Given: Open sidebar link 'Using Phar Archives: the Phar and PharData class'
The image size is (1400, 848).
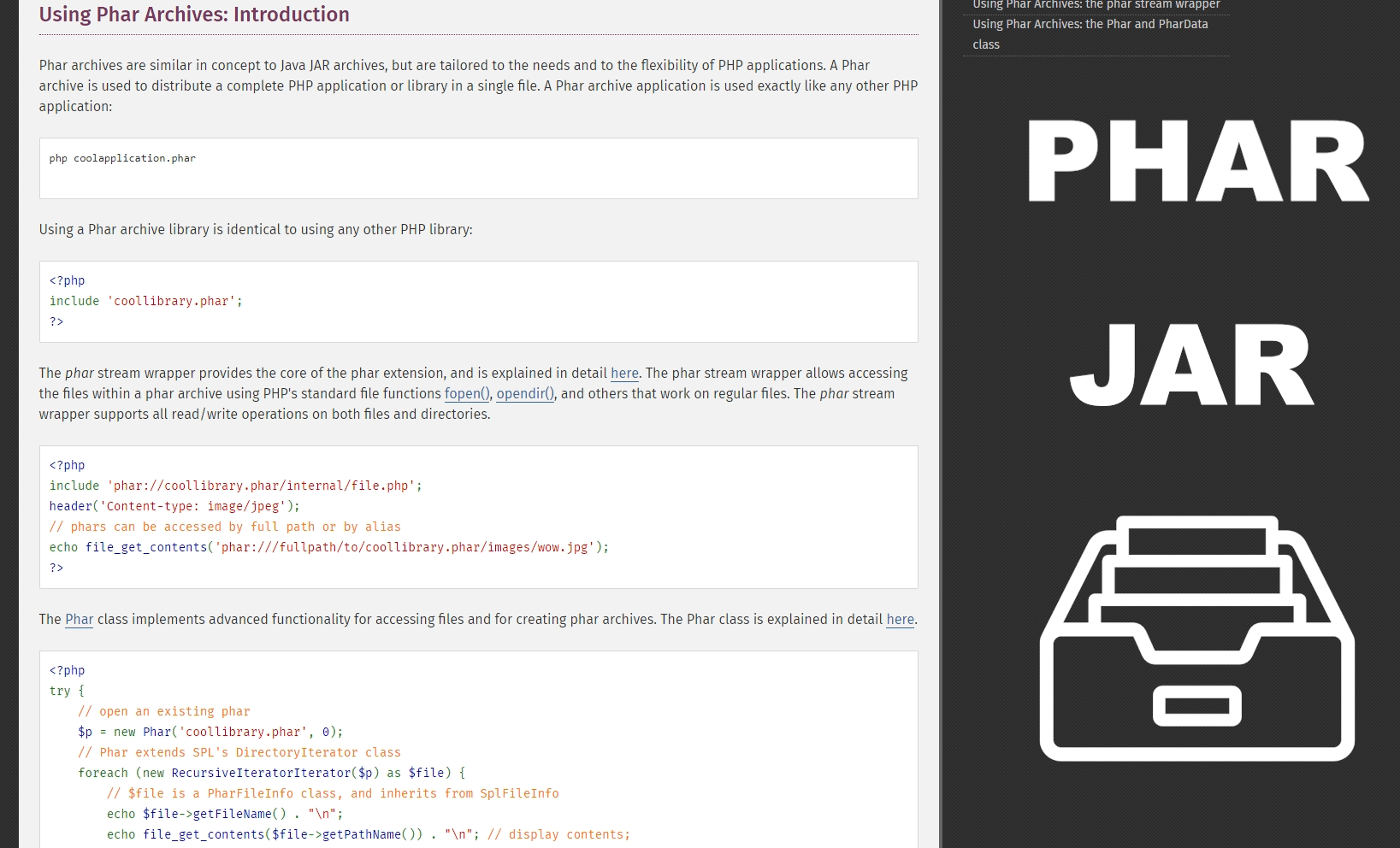Looking at the screenshot, I should click(1090, 34).
